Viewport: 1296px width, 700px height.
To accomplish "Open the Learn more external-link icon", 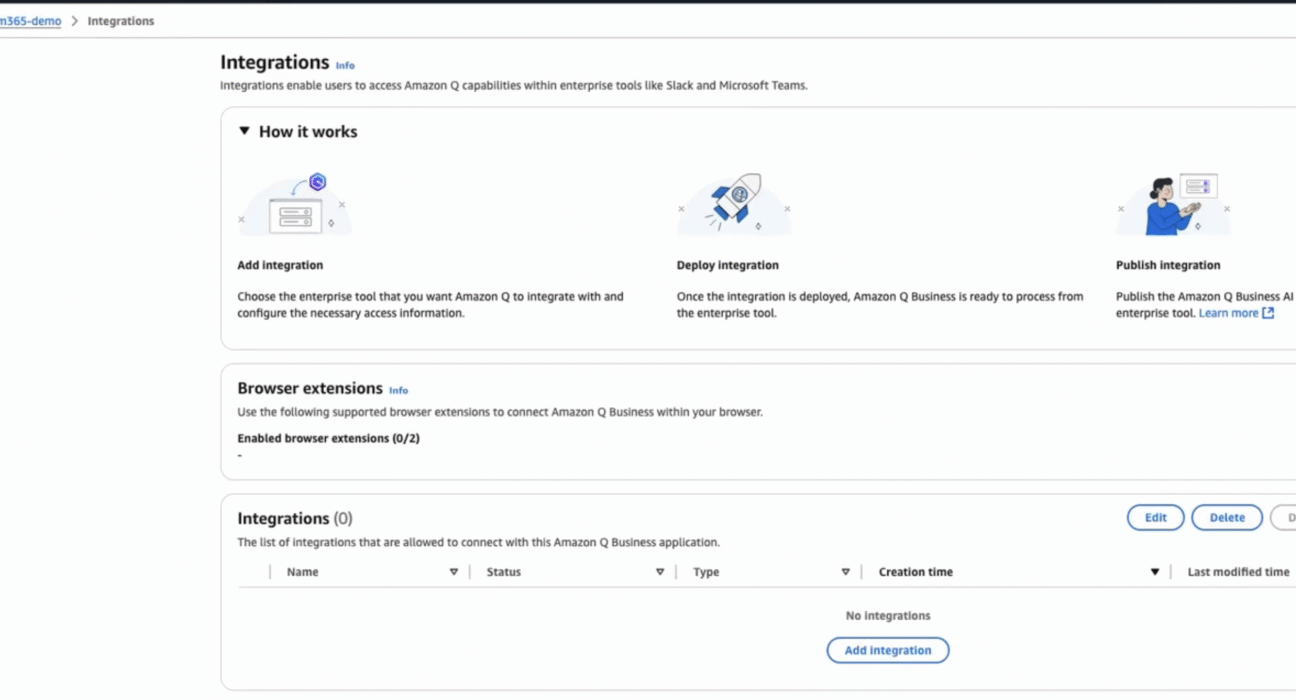I will [1268, 313].
